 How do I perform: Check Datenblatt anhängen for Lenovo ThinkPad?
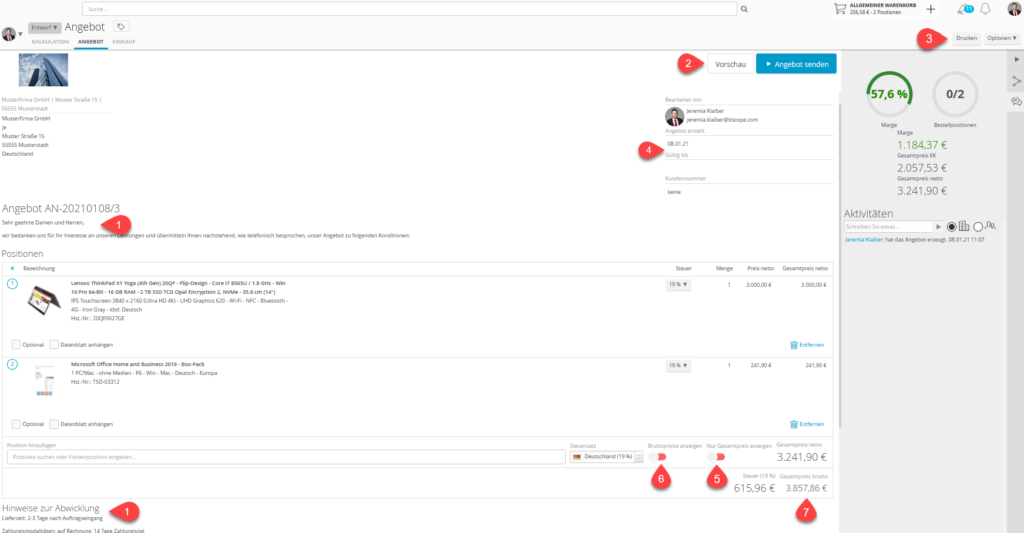coord(54,344)
